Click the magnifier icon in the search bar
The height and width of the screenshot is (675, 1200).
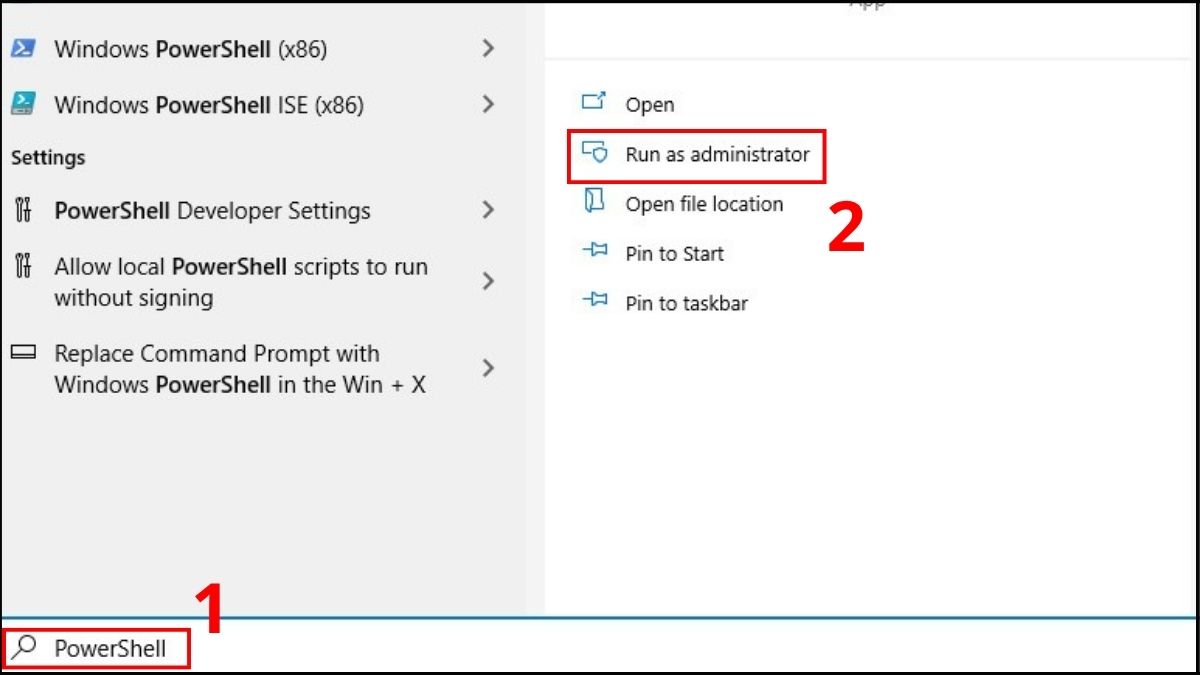coord(22,648)
